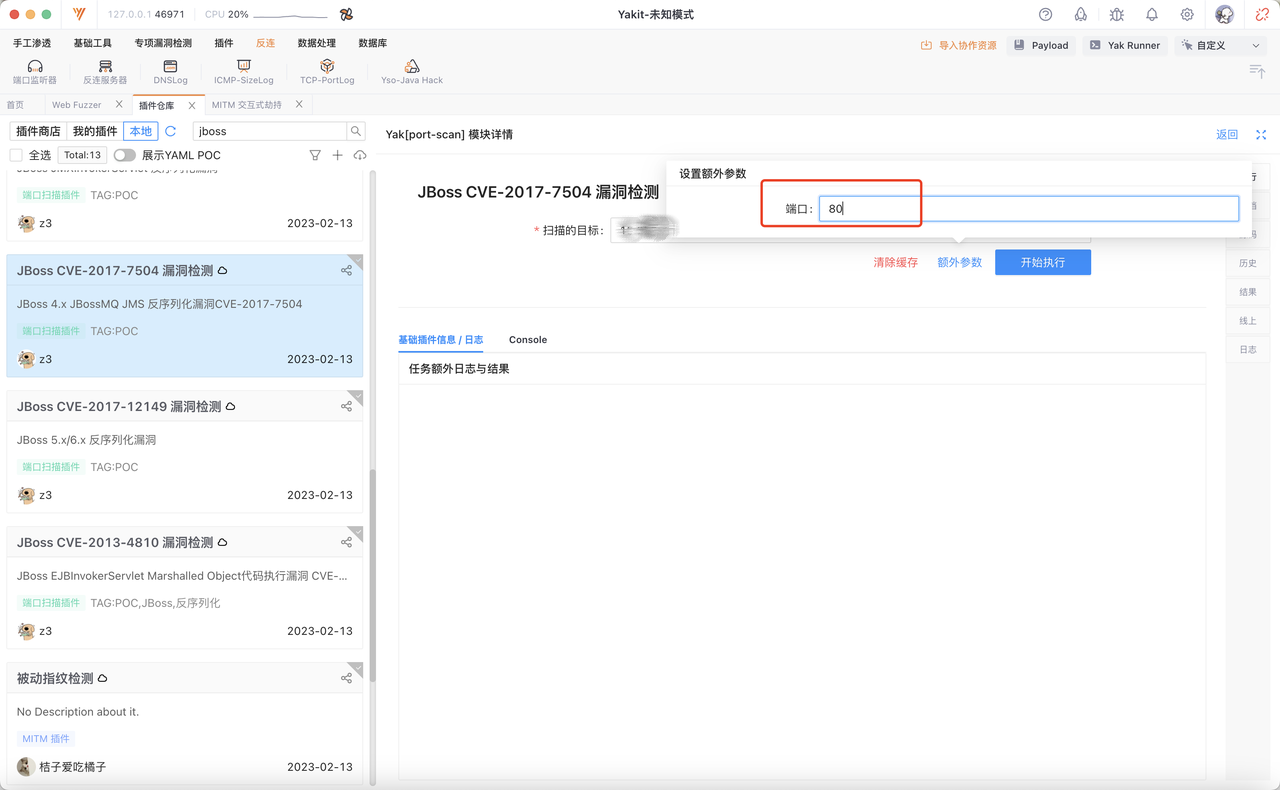Select the JBoss CVE-2013-4810 漏洞检测 plugin card
This screenshot has width=1280, height=790.
(185, 586)
